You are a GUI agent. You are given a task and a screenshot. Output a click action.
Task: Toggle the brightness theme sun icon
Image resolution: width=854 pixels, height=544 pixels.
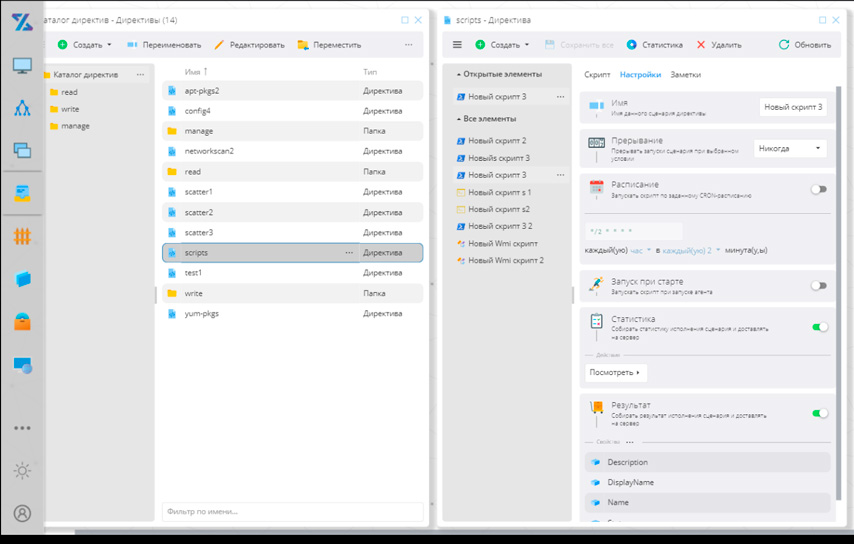[x=22, y=470]
